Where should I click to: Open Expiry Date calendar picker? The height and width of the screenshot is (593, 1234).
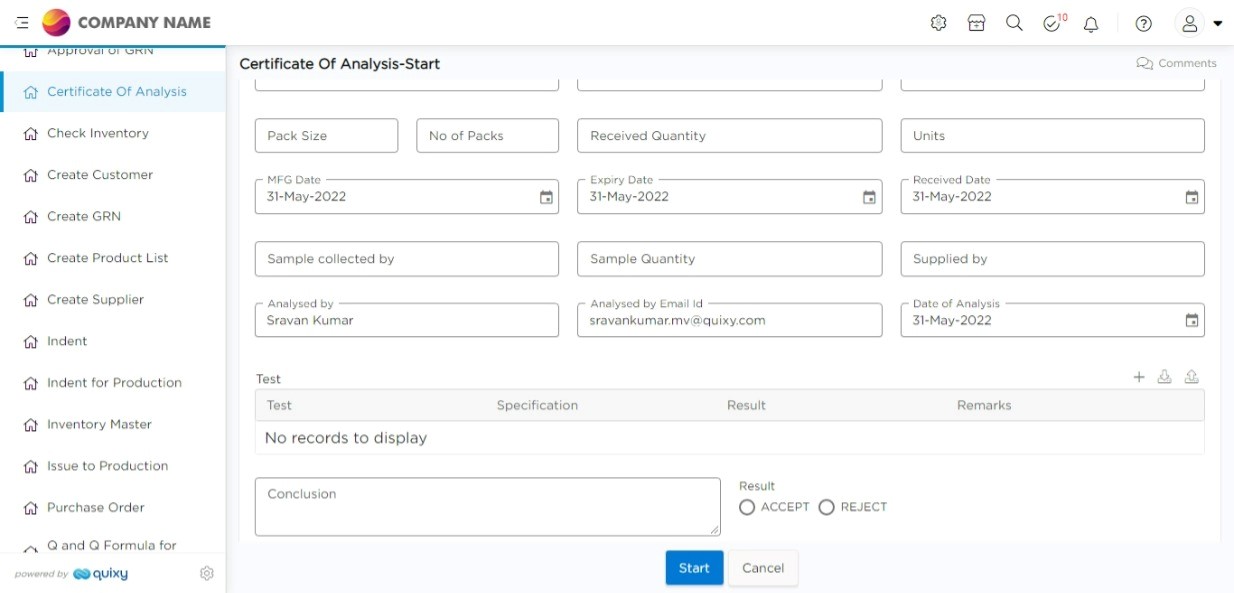click(x=869, y=198)
